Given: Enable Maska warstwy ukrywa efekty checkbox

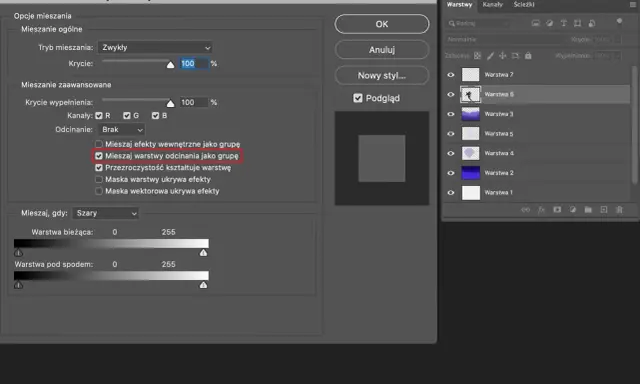Looking at the screenshot, I should pyautogui.click(x=99, y=179).
